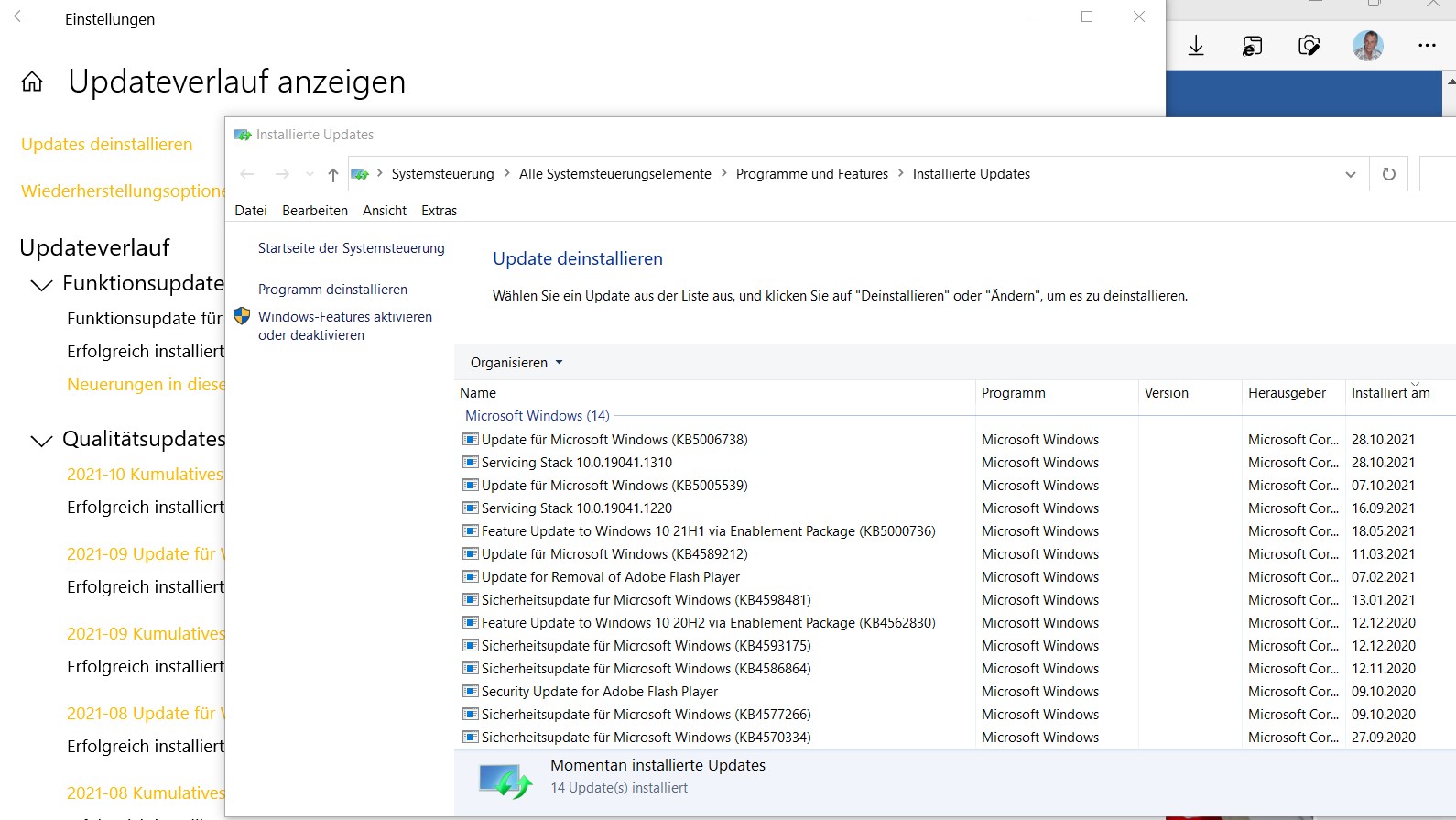Click Programme und Features breadcrumb
Screen dimensions: 1456x820
[x=812, y=174]
